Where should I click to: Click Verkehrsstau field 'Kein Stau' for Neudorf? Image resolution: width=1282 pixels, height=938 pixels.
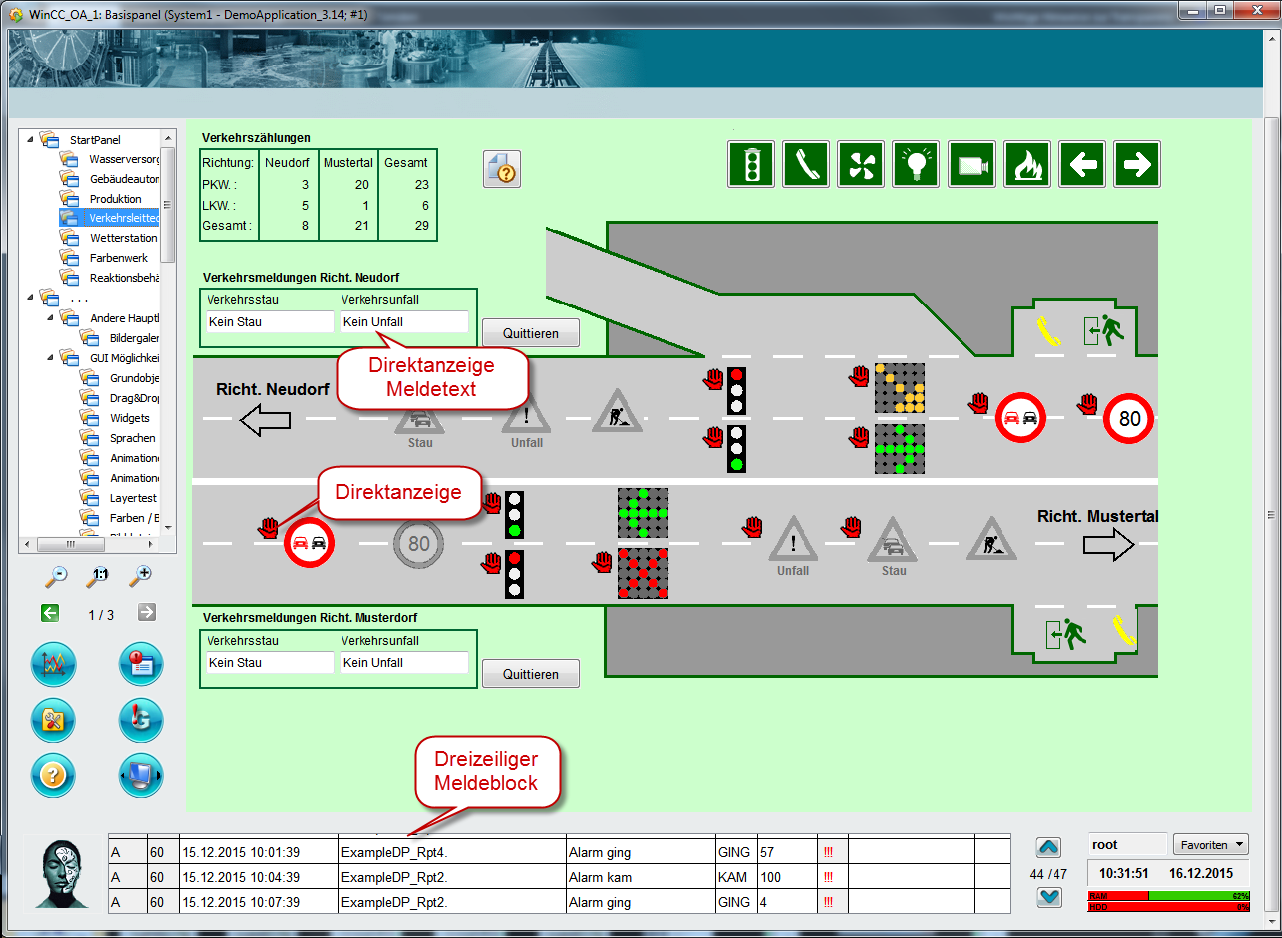[x=270, y=322]
